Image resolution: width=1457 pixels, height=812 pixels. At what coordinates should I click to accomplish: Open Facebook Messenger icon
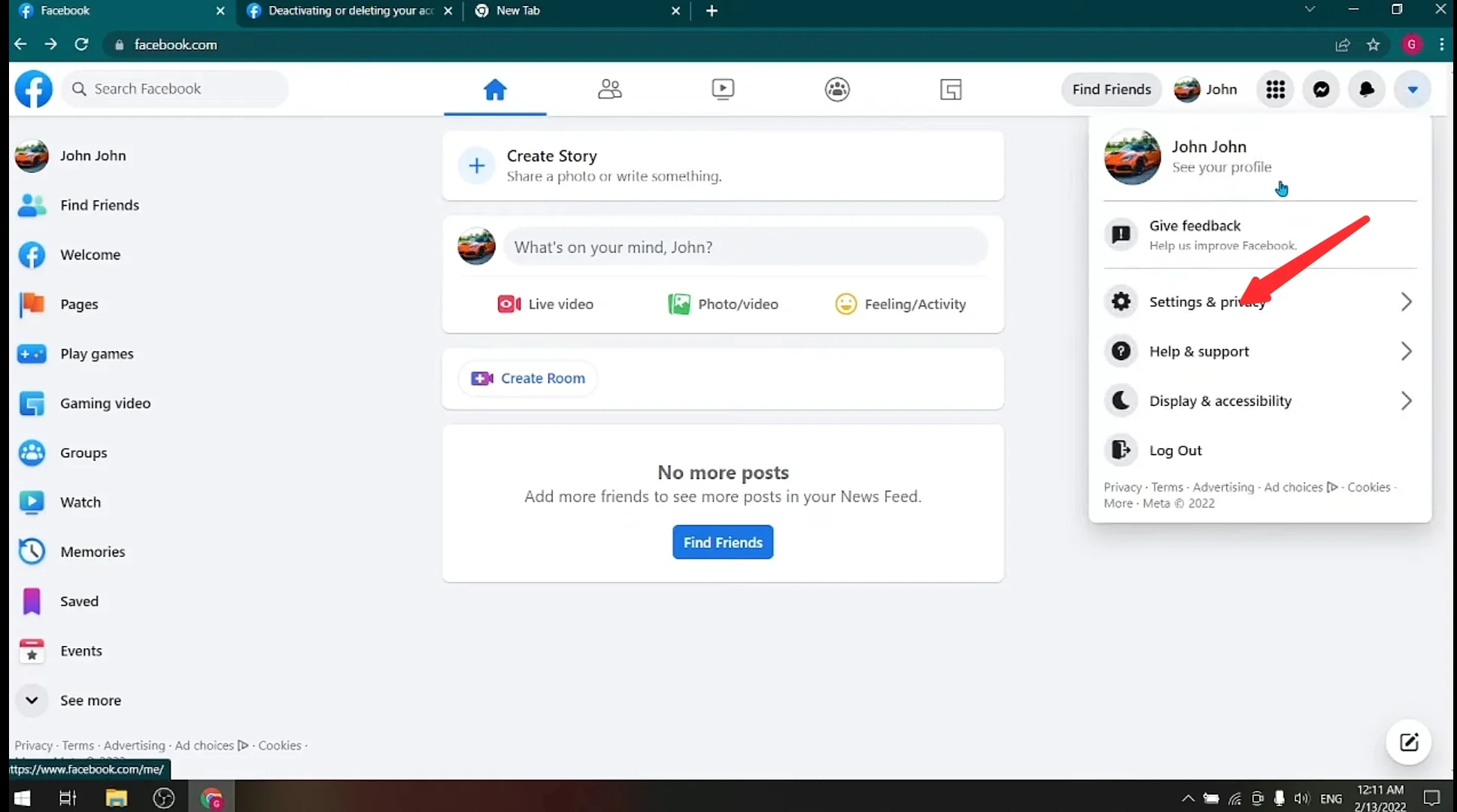pyautogui.click(x=1321, y=89)
